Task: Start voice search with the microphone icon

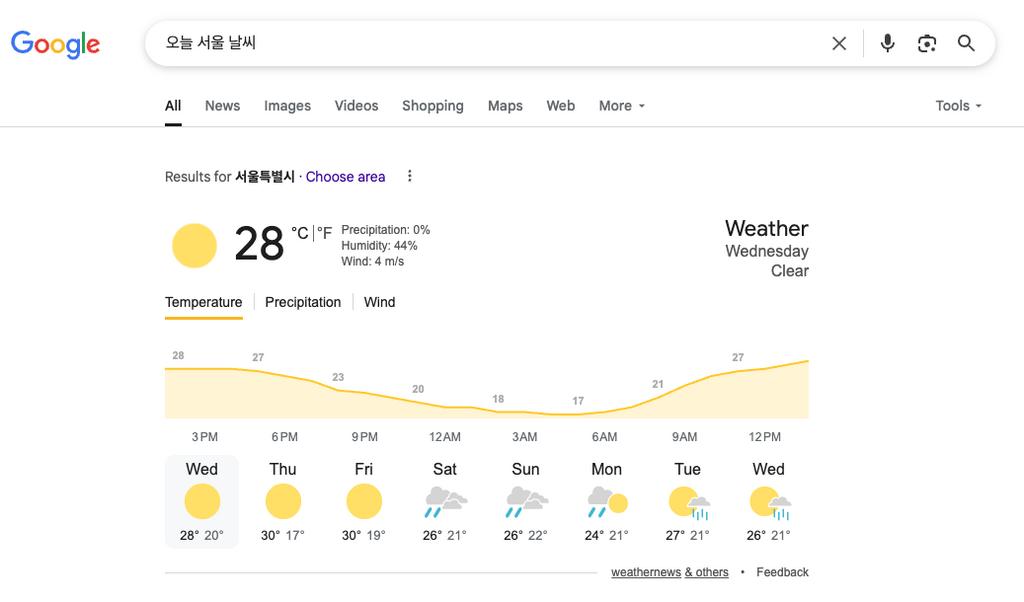Action: (x=887, y=44)
